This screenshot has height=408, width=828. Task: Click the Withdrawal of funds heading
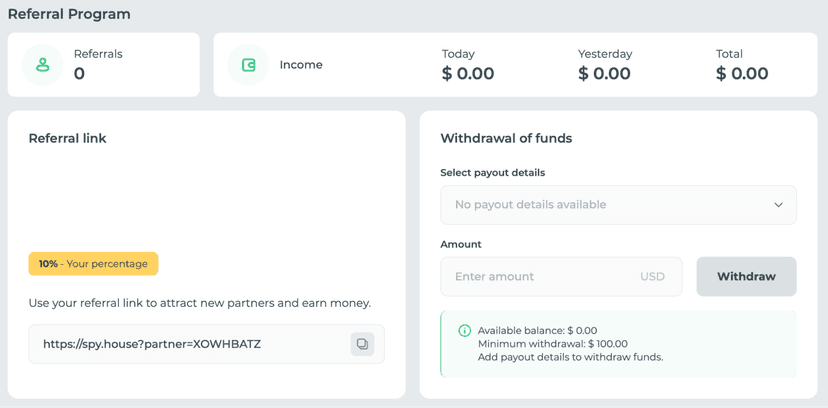(x=506, y=139)
